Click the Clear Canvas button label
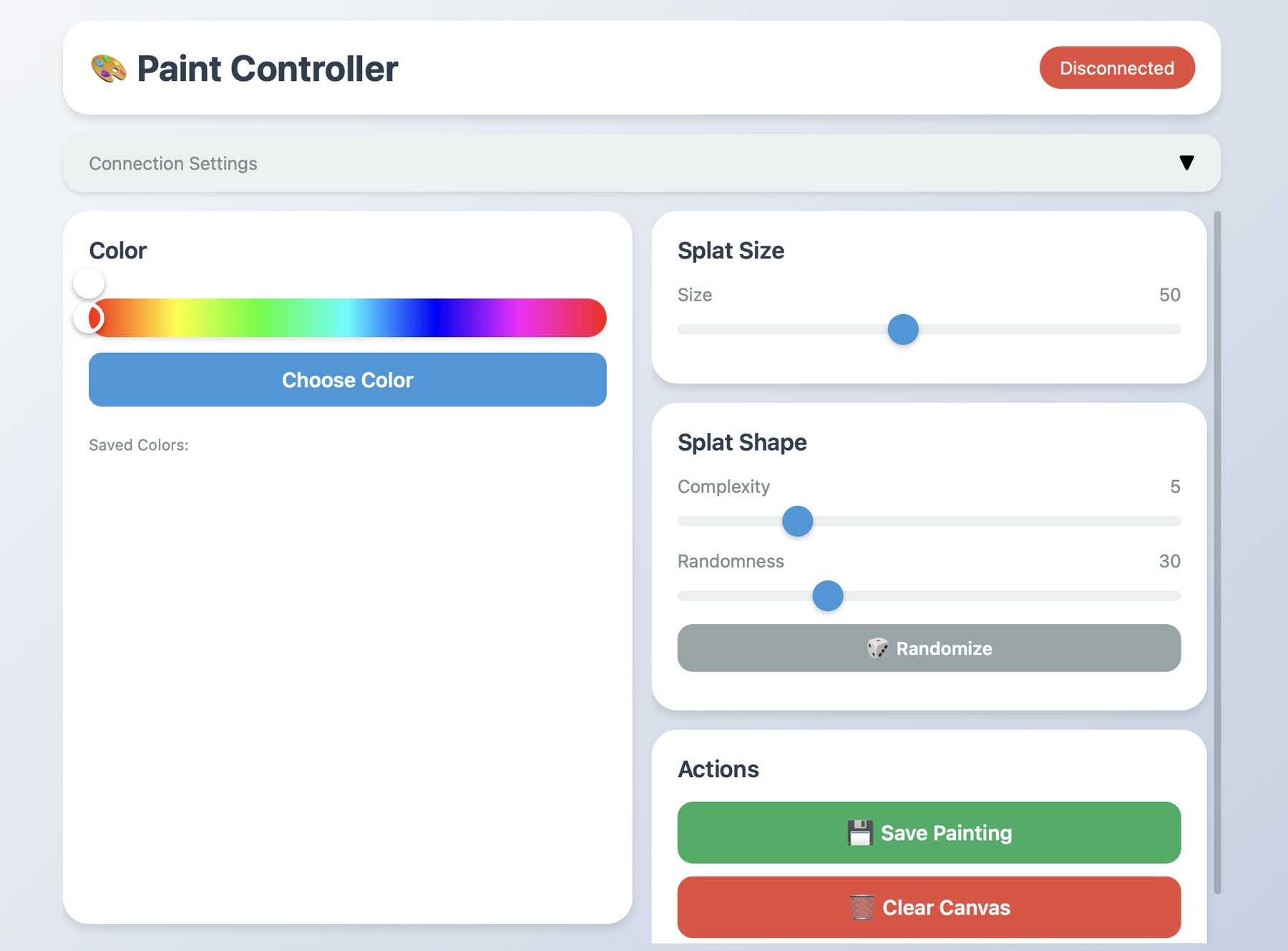Viewport: 1288px width, 951px height. tap(946, 907)
